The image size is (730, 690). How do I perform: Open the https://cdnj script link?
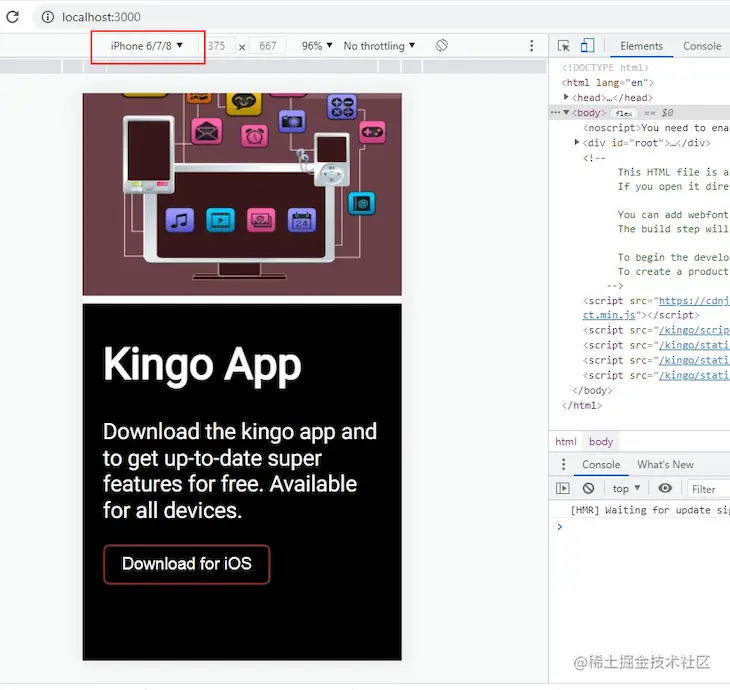pos(694,301)
